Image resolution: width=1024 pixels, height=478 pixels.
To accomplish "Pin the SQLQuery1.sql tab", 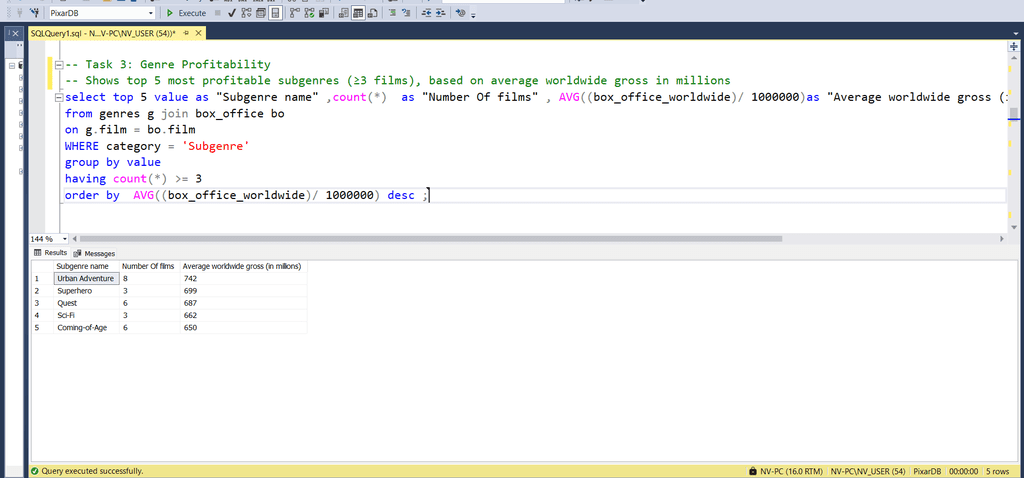I will 184,33.
